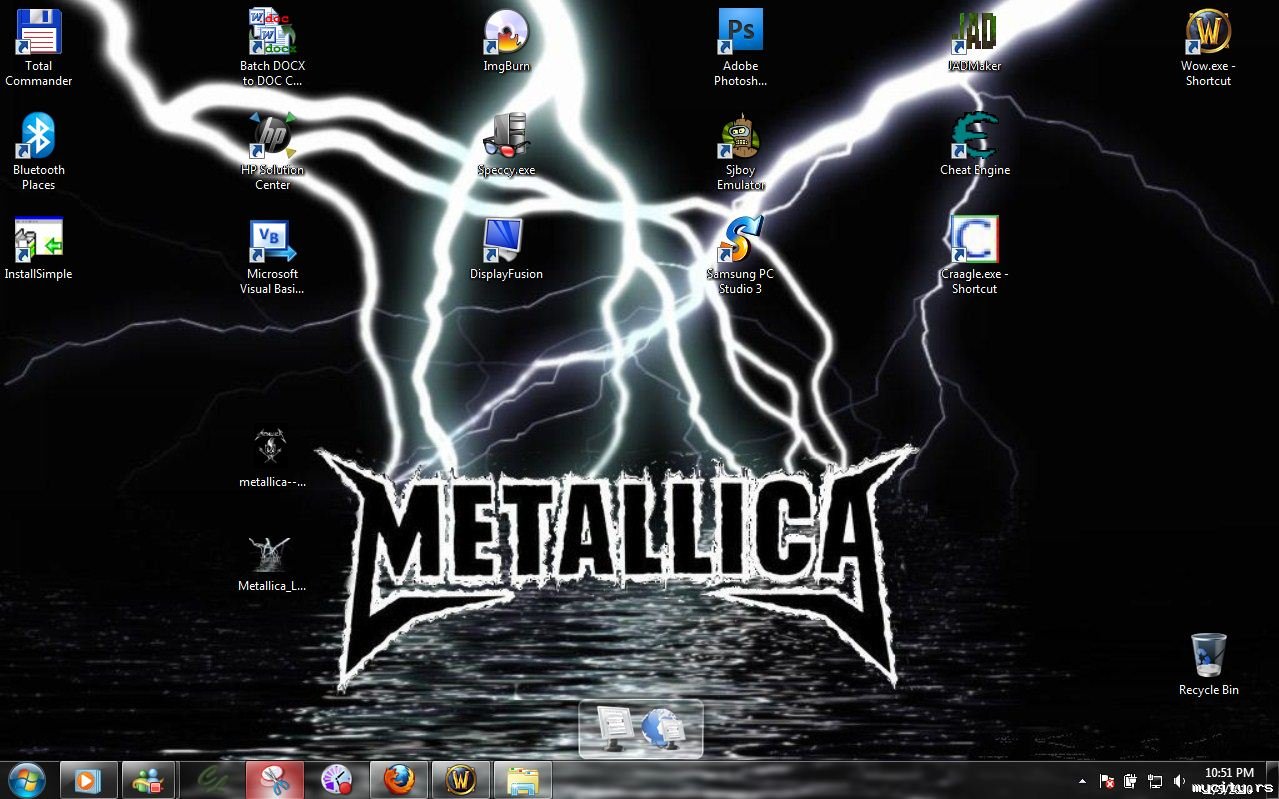1279x799 pixels.
Task: Launch the Adobe Photoshop shortcut
Action: click(740, 48)
